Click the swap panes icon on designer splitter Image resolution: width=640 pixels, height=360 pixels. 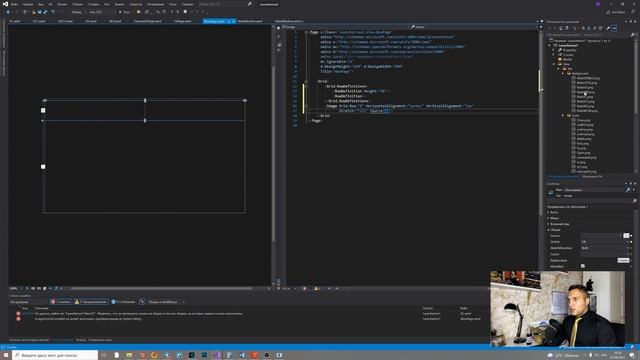tap(279, 37)
